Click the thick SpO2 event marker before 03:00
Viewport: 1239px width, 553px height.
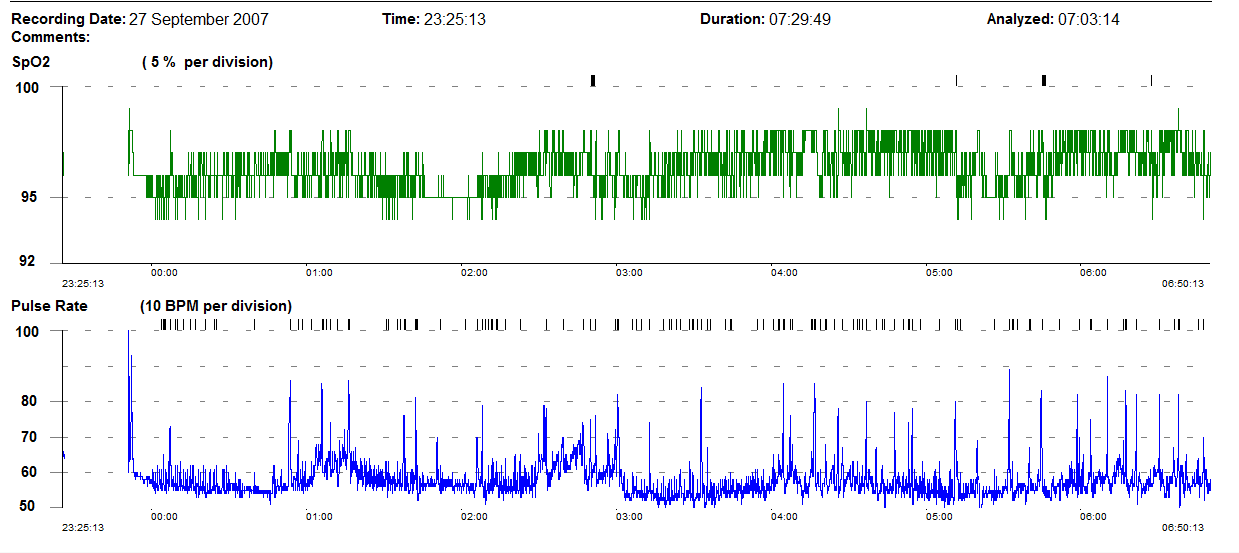(593, 80)
